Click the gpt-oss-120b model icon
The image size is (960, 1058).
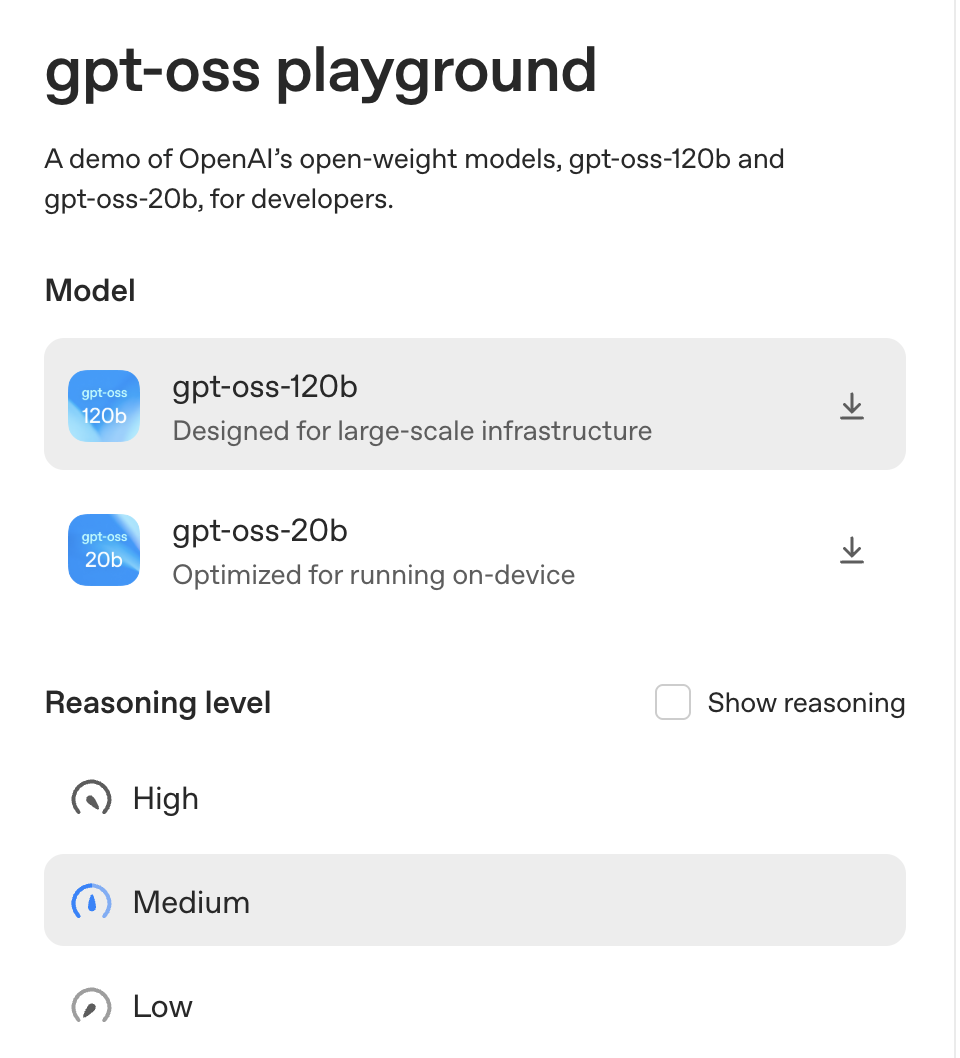104,406
